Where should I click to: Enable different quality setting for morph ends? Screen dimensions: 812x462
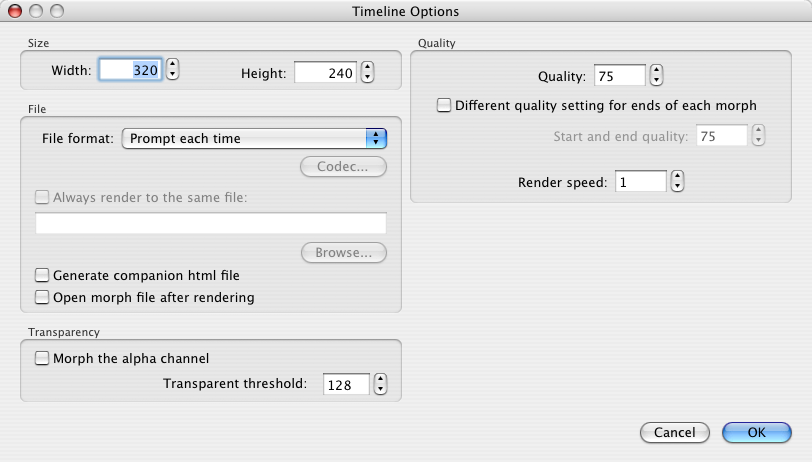[x=444, y=105]
